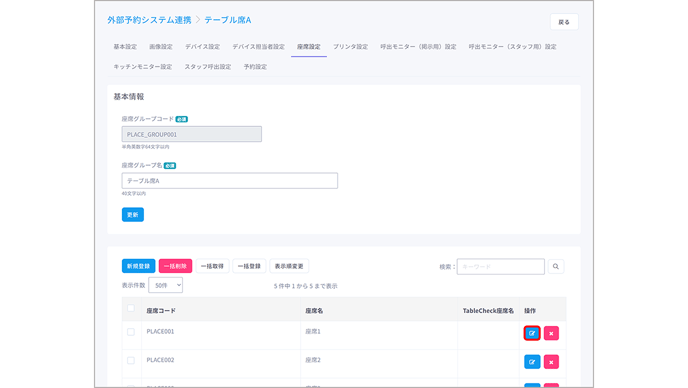Image resolution: width=688 pixels, height=388 pixels.
Task: Switch to the 画像設定 tab
Action: (161, 47)
